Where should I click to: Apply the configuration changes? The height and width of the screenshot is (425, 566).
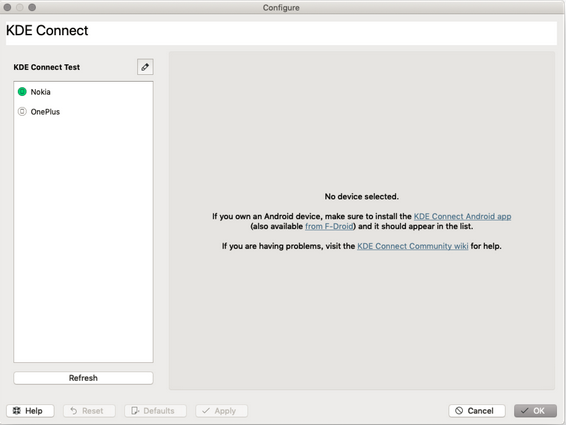pos(221,411)
